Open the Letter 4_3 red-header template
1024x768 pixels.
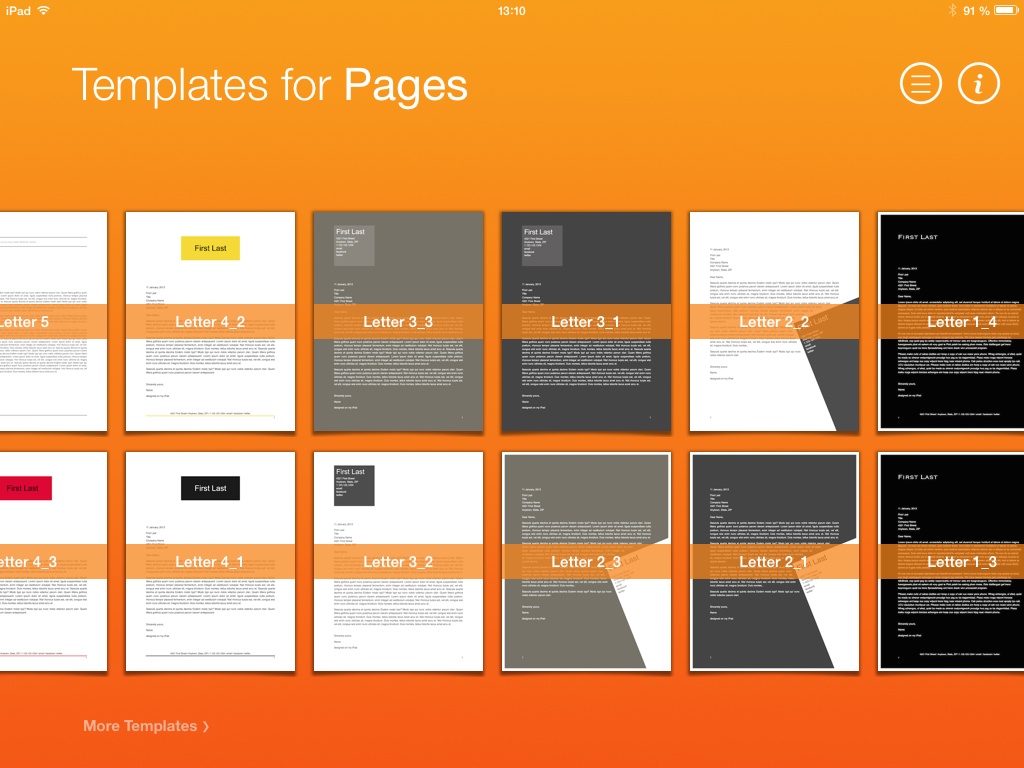click(x=50, y=561)
